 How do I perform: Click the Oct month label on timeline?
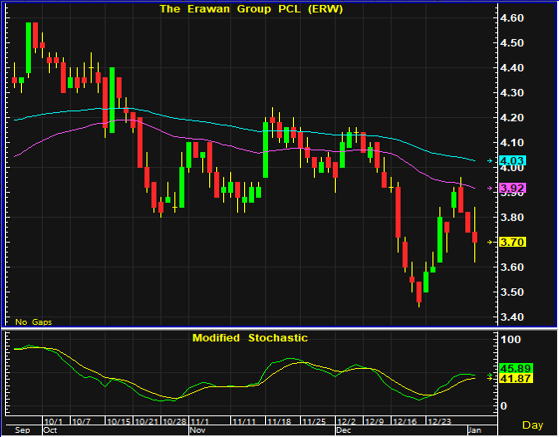[50, 430]
